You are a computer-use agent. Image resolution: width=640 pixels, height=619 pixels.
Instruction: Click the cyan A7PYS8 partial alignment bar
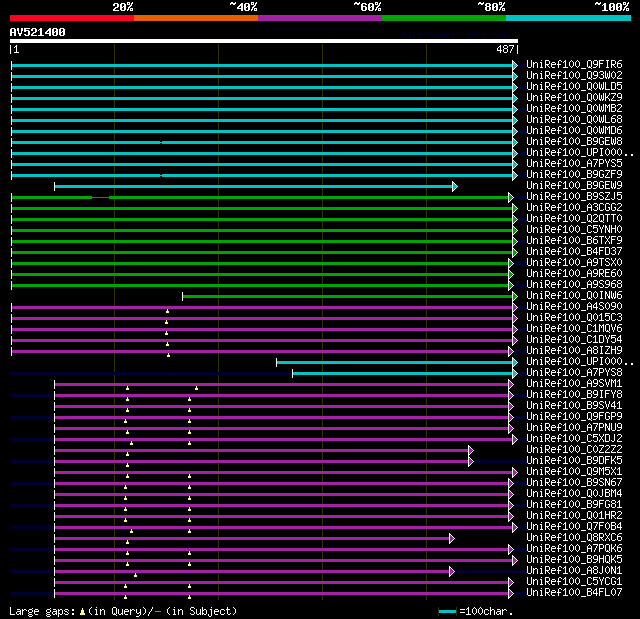pyautogui.click(x=405, y=374)
